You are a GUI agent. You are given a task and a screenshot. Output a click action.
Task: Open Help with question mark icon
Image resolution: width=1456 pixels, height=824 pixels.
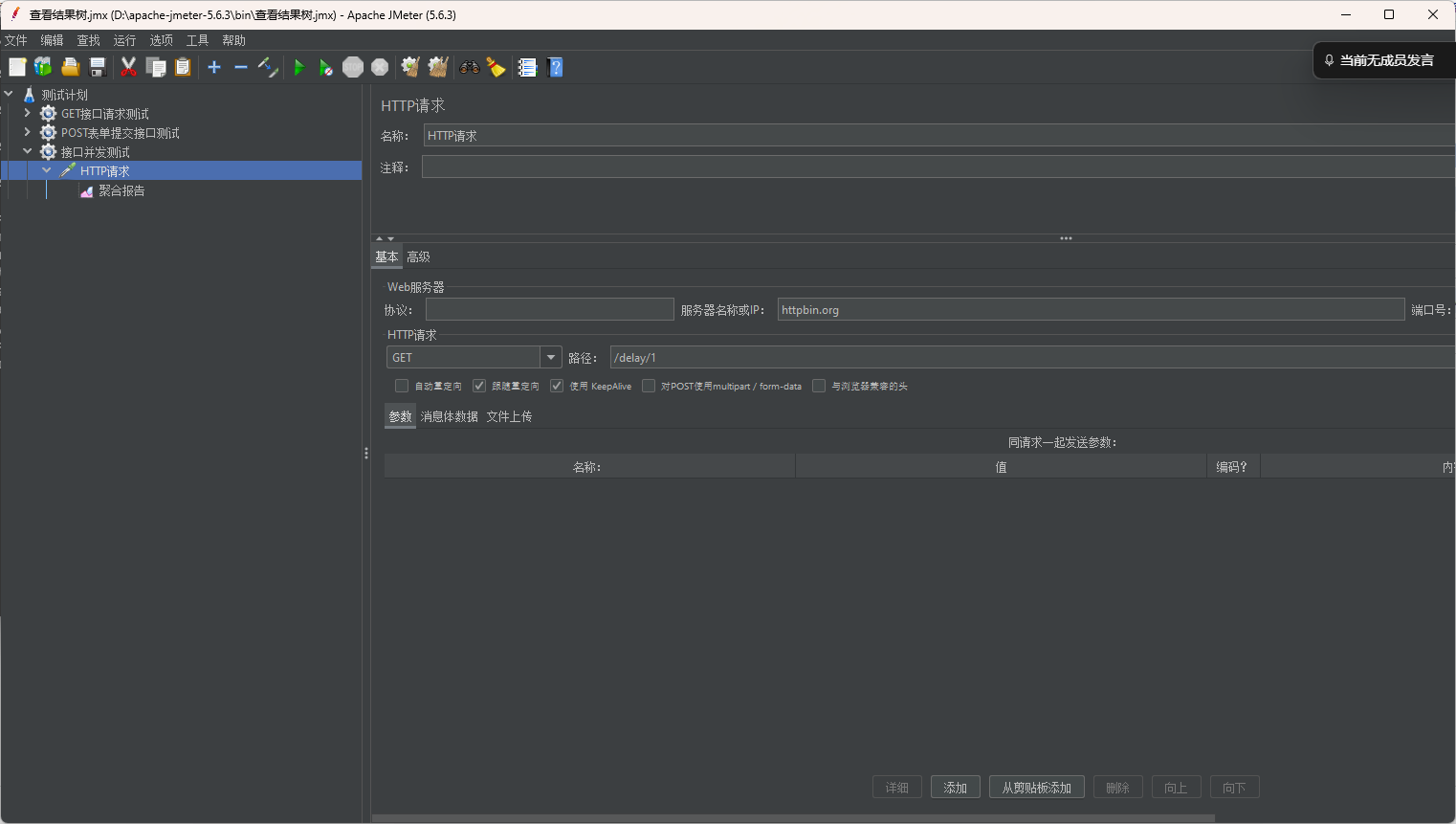(555, 67)
